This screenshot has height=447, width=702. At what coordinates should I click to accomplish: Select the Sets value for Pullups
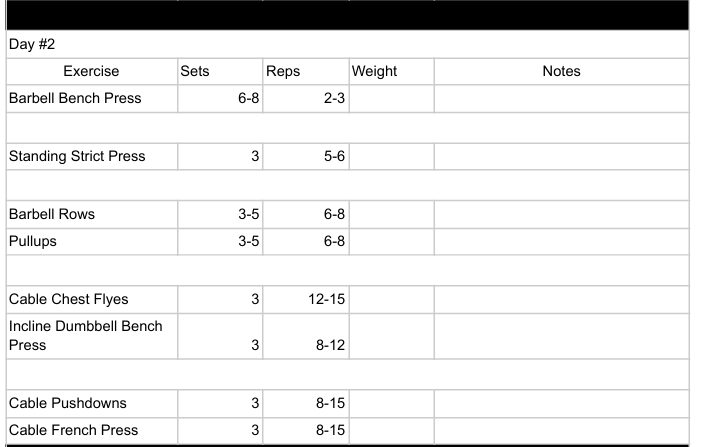[219, 241]
